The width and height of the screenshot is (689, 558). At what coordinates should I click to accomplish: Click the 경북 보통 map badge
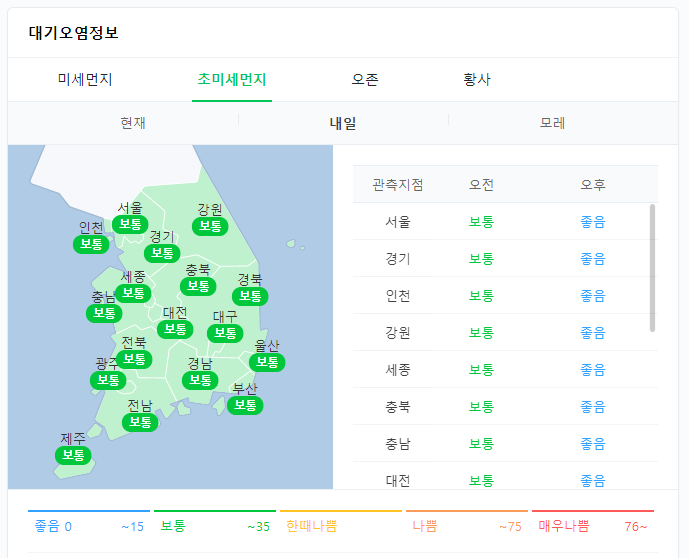click(x=250, y=296)
